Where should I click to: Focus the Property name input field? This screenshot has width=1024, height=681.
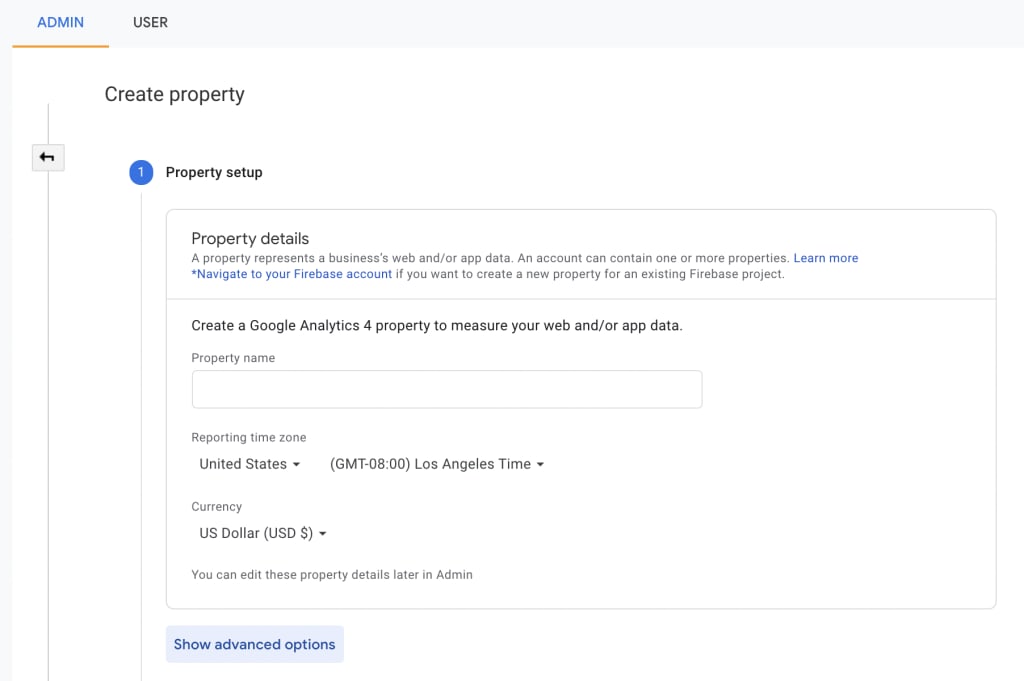(447, 389)
